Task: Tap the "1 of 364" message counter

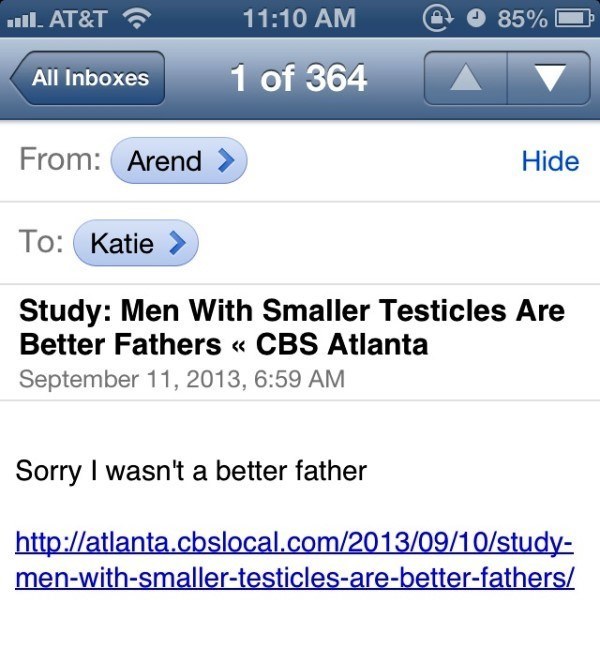Action: 298,78
